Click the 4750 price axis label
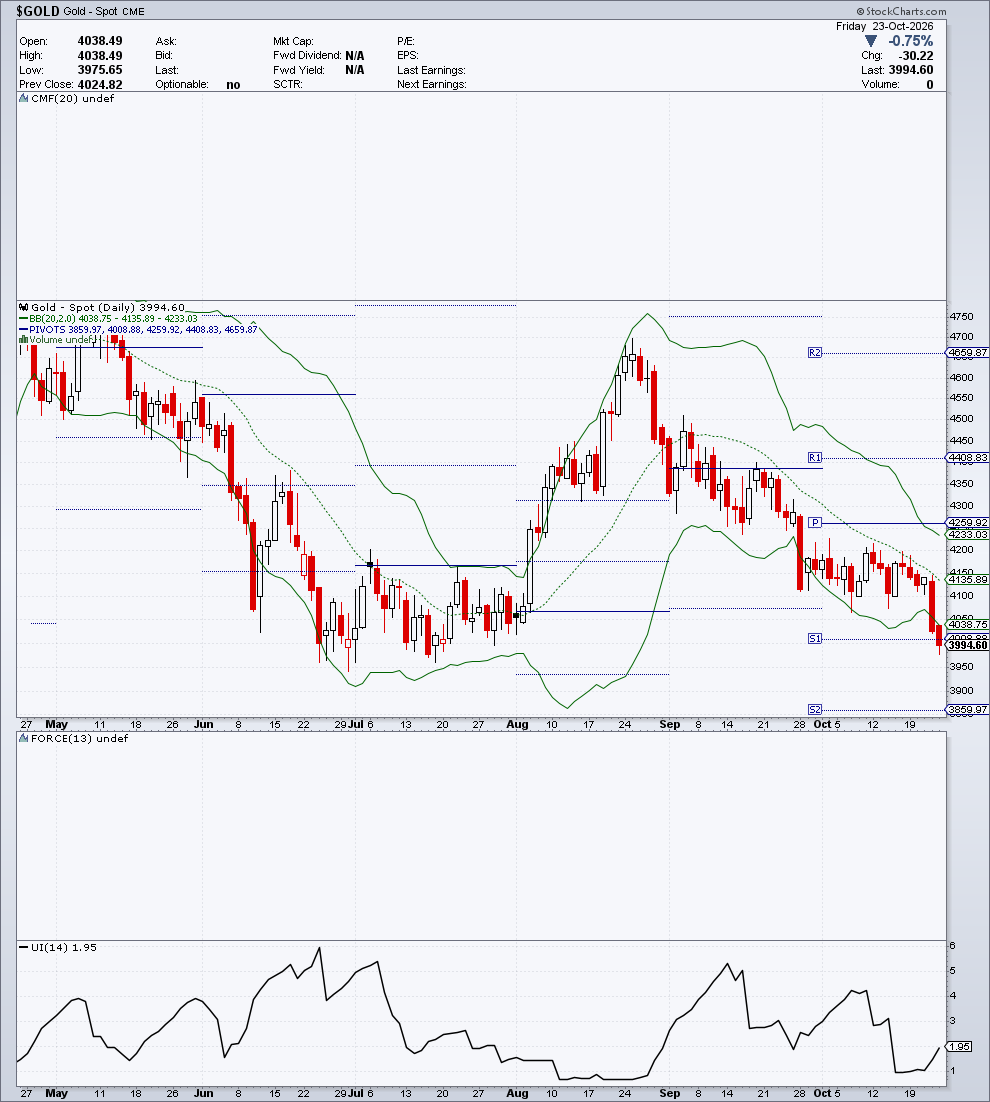 (961, 317)
